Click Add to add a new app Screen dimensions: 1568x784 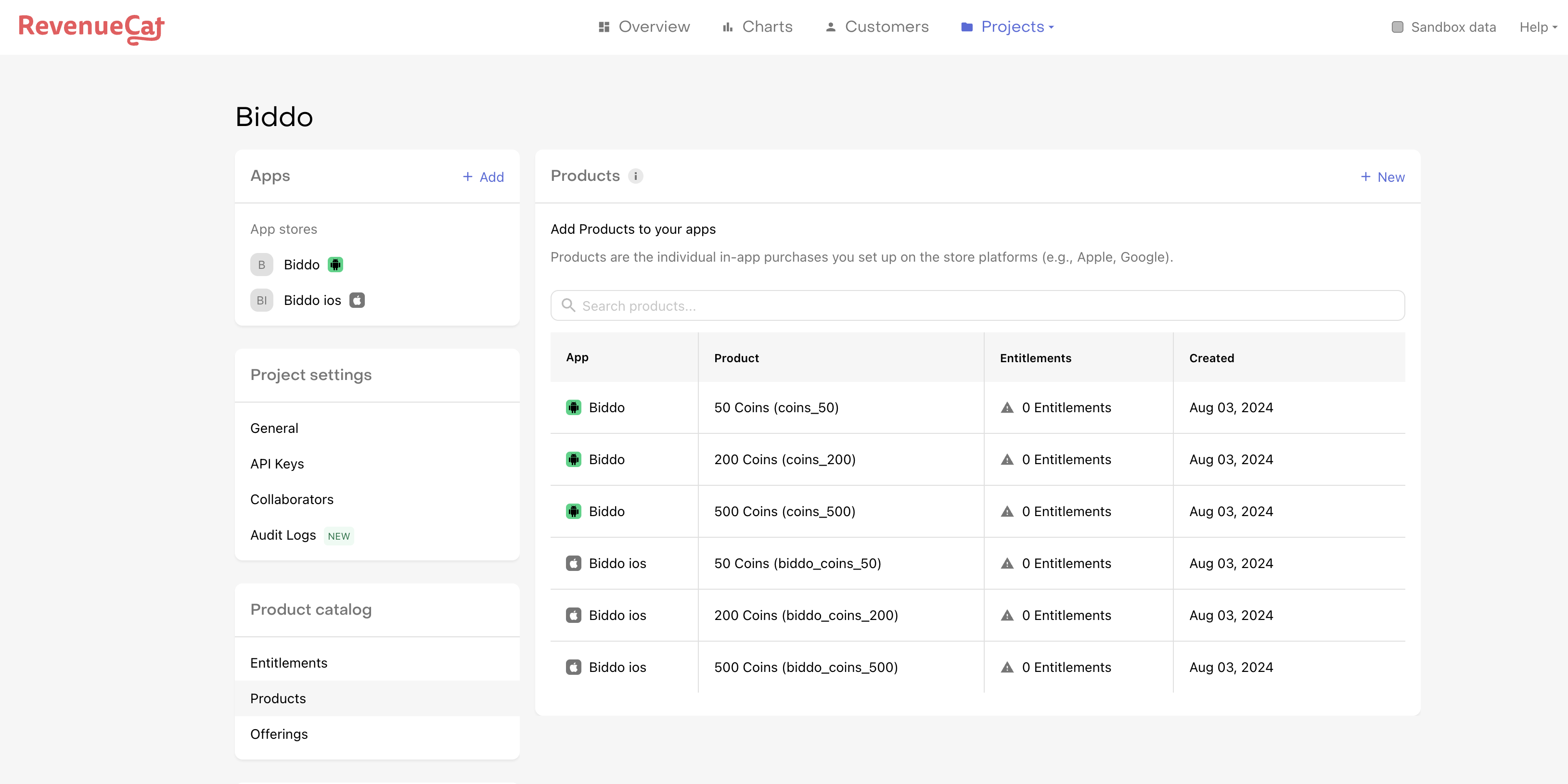(x=483, y=177)
